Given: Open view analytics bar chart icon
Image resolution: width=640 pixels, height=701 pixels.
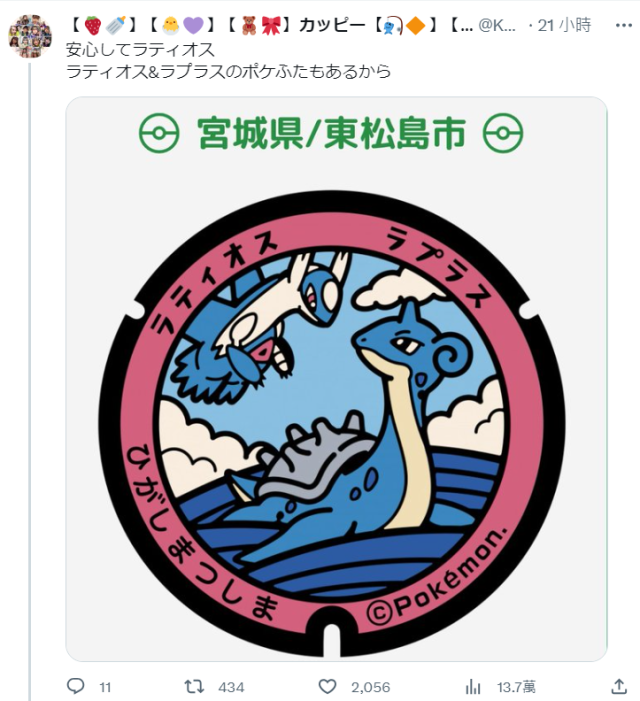Looking at the screenshot, I should tap(473, 687).
